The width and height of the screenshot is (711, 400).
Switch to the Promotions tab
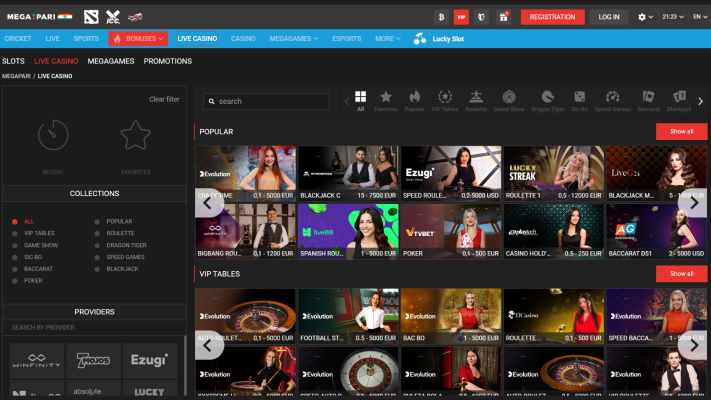pyautogui.click(x=168, y=61)
